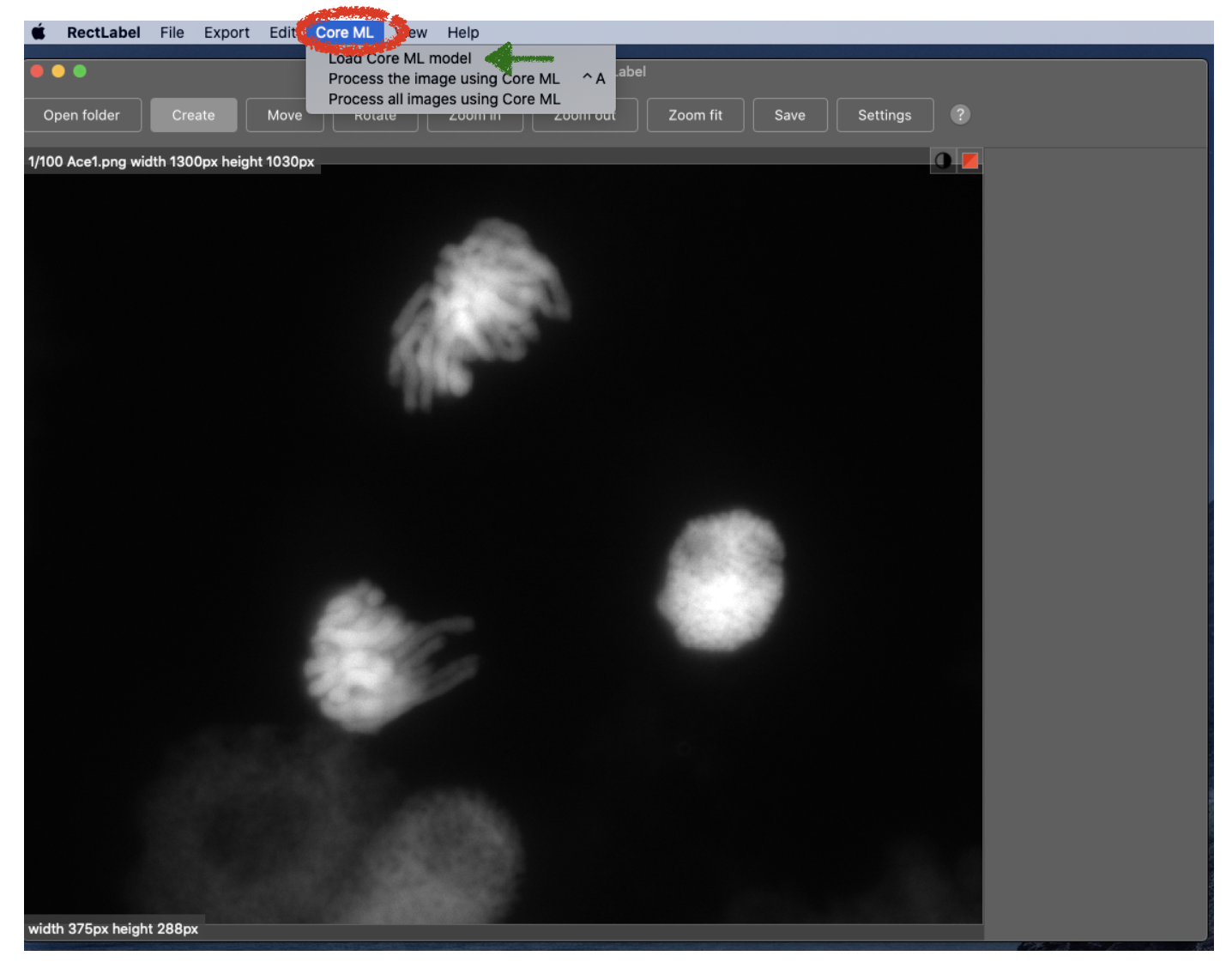
Task: Select Process all images using Core ML
Action: [444, 100]
